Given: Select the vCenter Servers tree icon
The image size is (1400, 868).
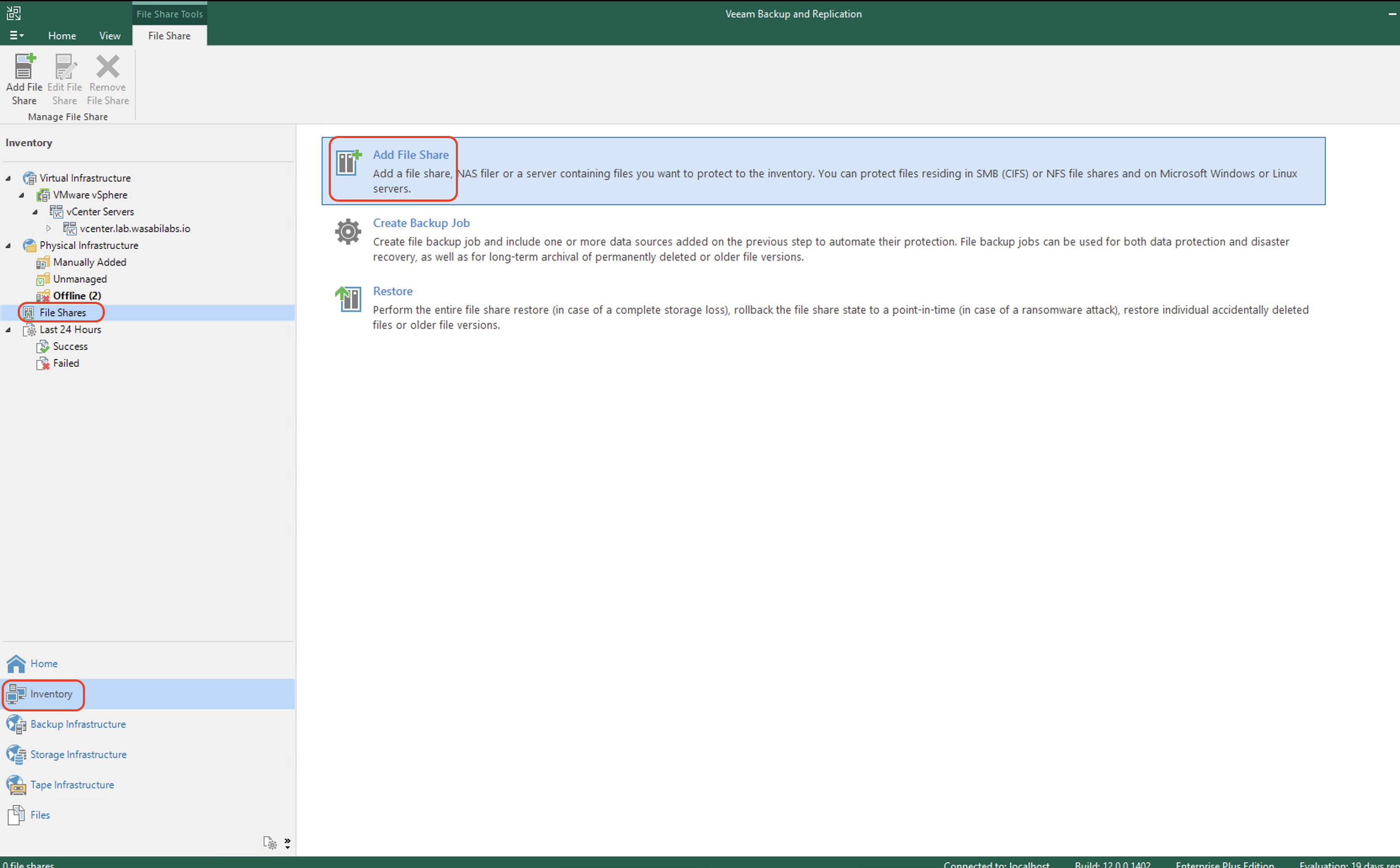Looking at the screenshot, I should tap(56, 212).
